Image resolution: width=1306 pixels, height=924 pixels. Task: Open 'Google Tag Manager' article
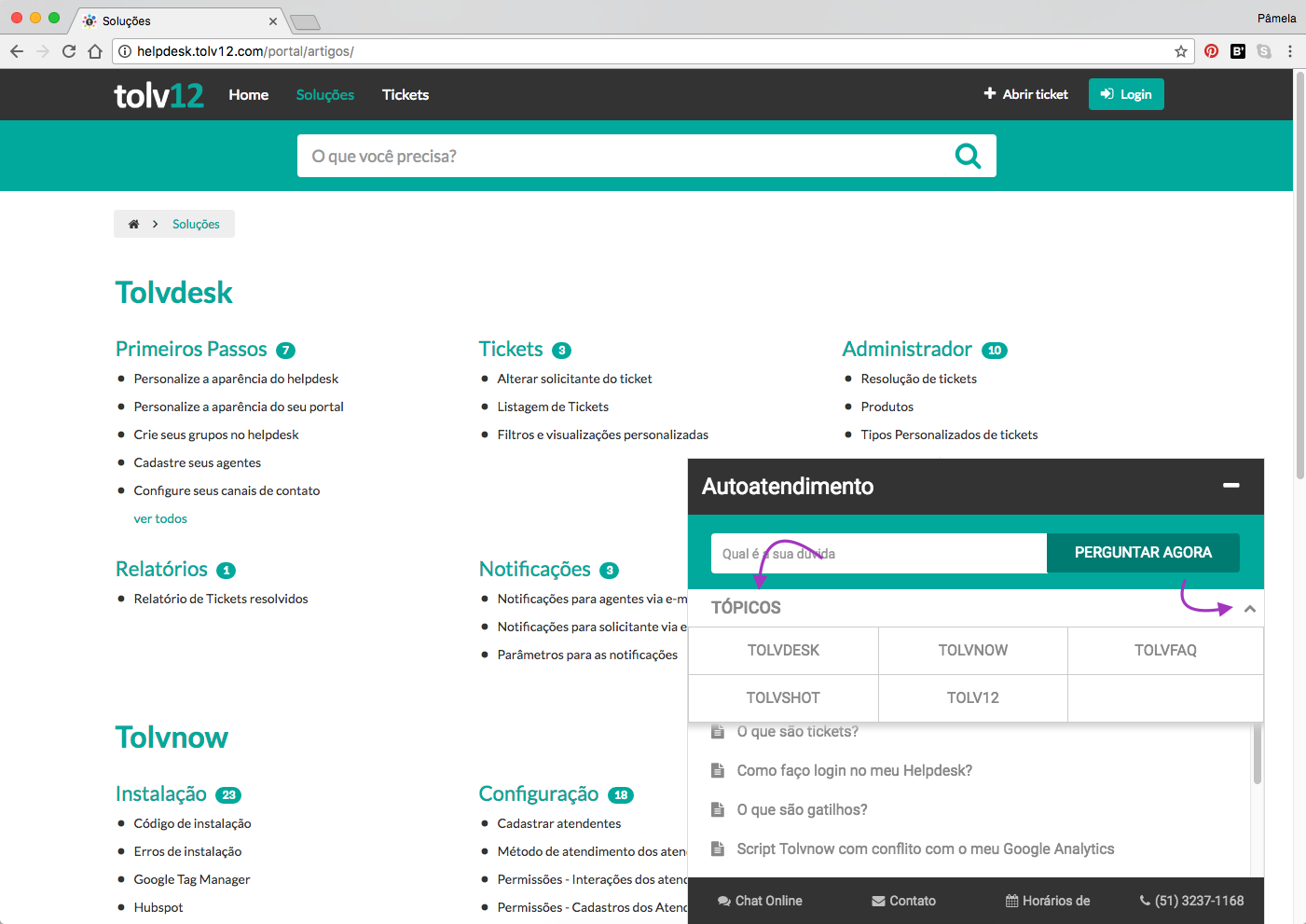(192, 879)
